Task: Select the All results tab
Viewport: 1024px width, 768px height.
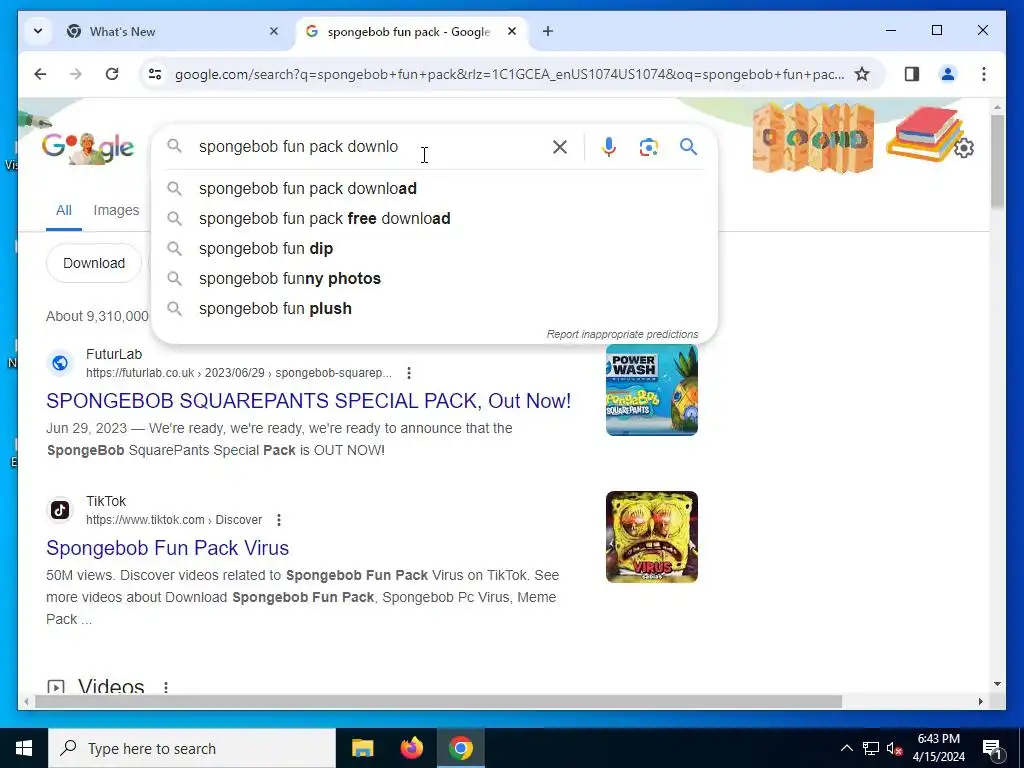Action: click(x=63, y=210)
